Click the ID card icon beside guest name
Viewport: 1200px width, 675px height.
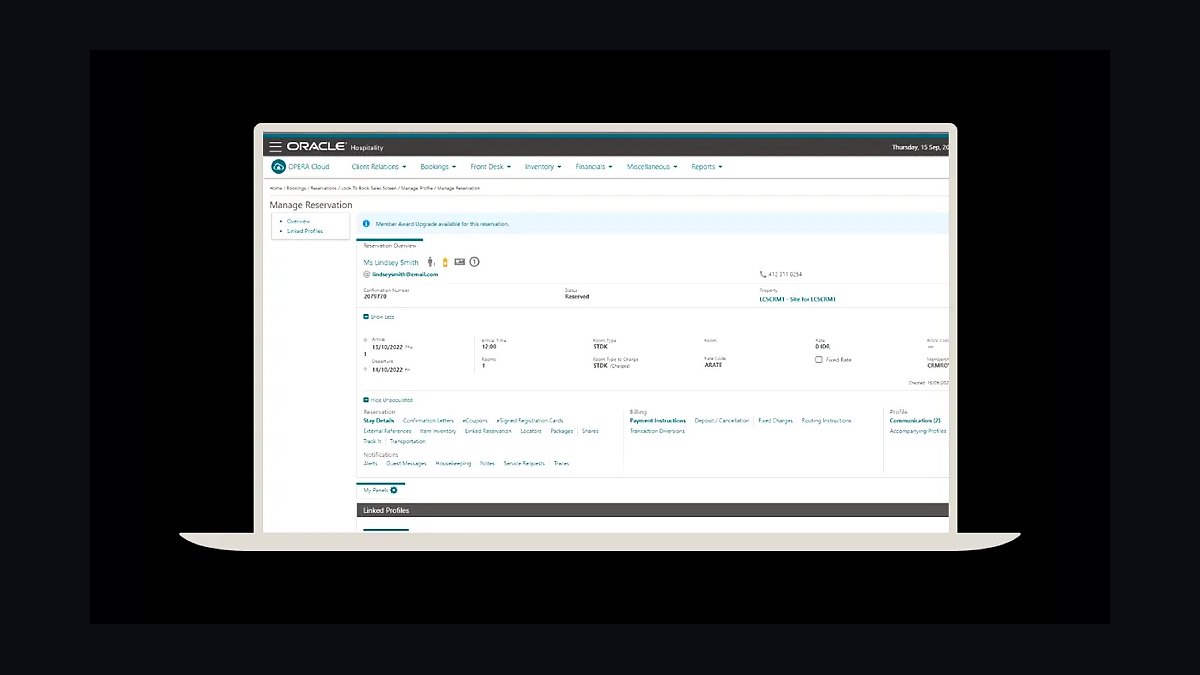click(459, 262)
